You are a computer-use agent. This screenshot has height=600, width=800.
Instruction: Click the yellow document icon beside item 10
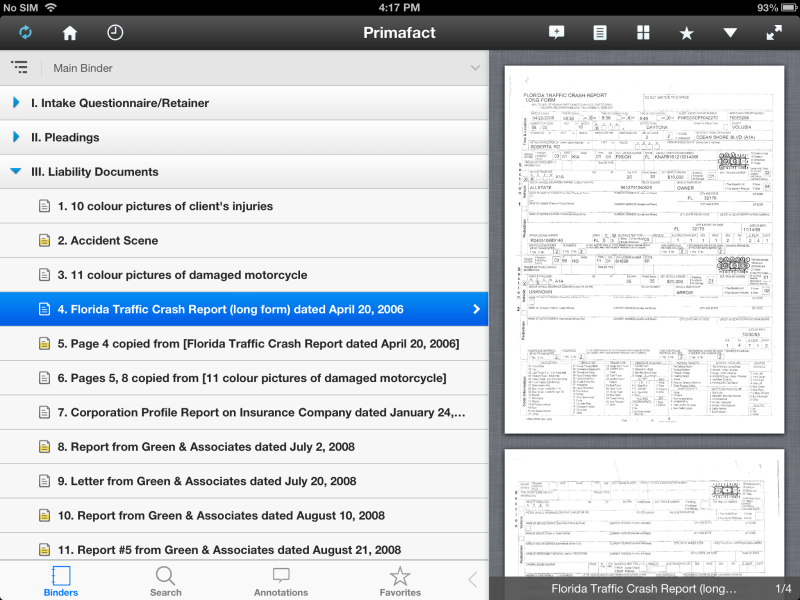pos(44,515)
